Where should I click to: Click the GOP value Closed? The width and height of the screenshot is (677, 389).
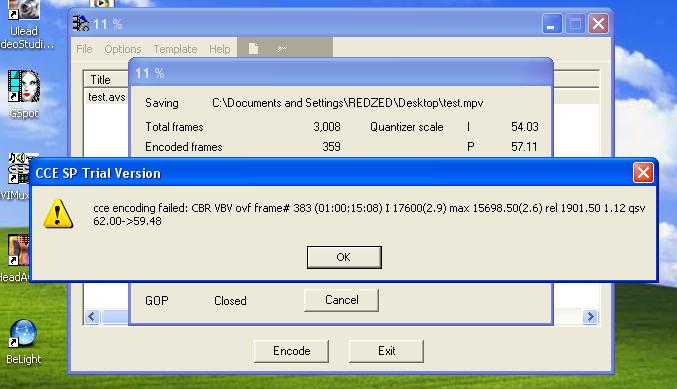[230, 301]
